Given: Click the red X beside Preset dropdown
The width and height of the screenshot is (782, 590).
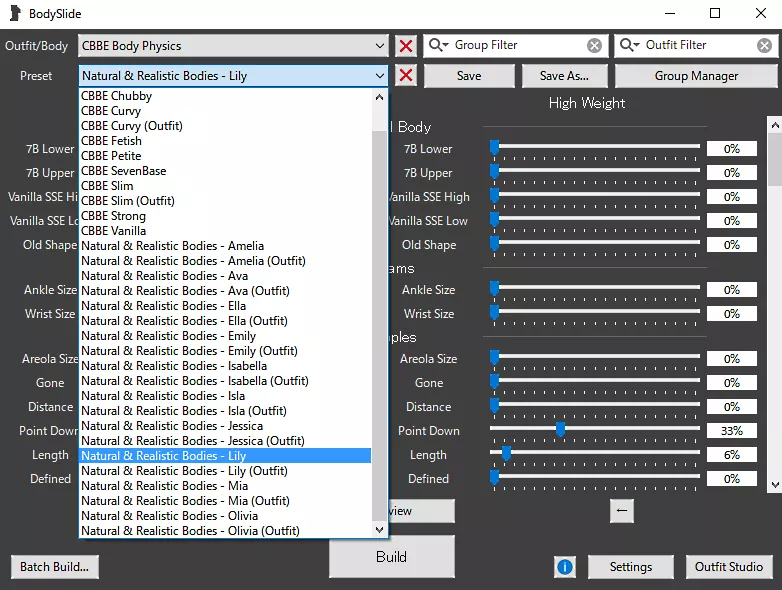Looking at the screenshot, I should tap(406, 76).
